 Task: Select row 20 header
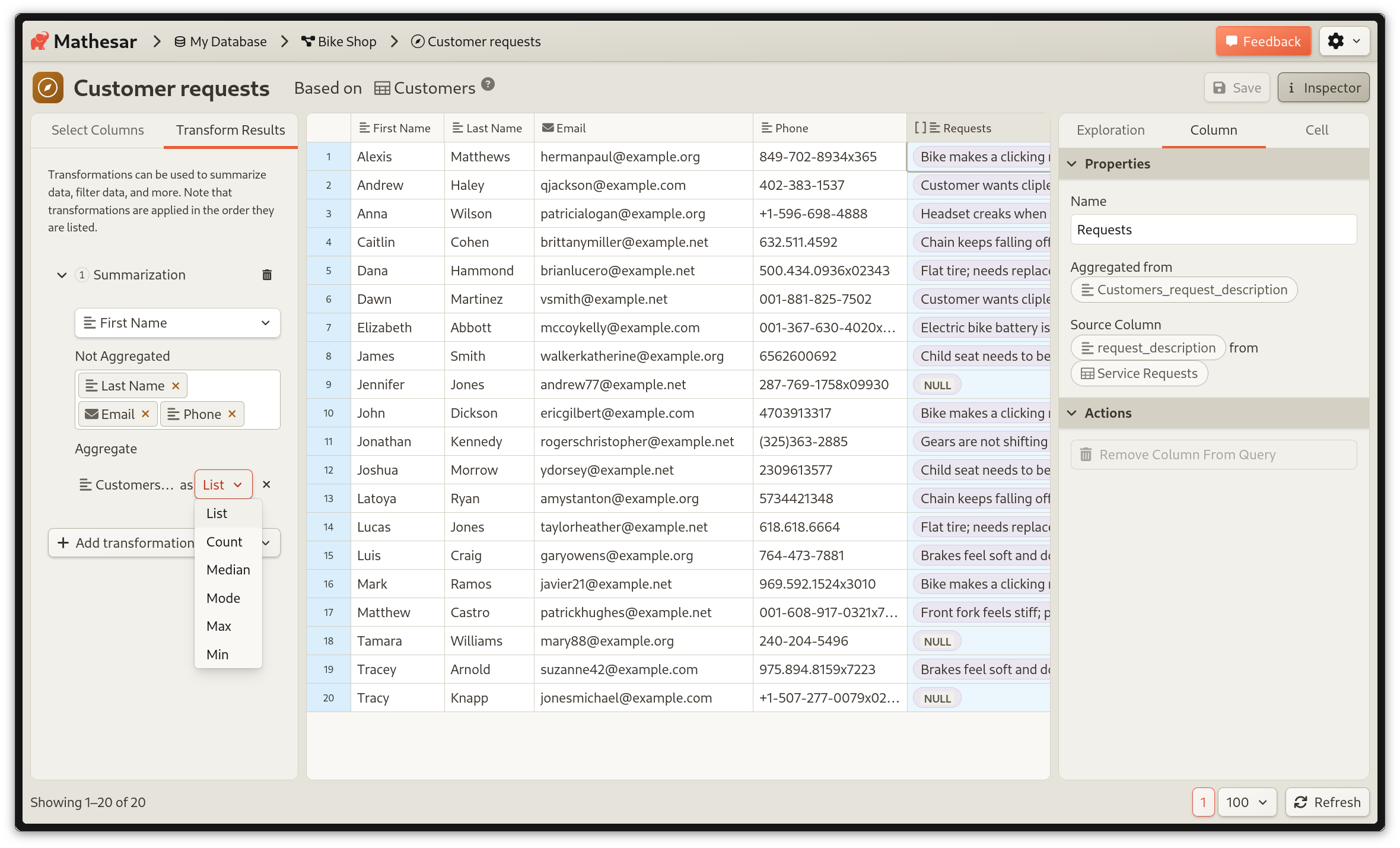(329, 698)
